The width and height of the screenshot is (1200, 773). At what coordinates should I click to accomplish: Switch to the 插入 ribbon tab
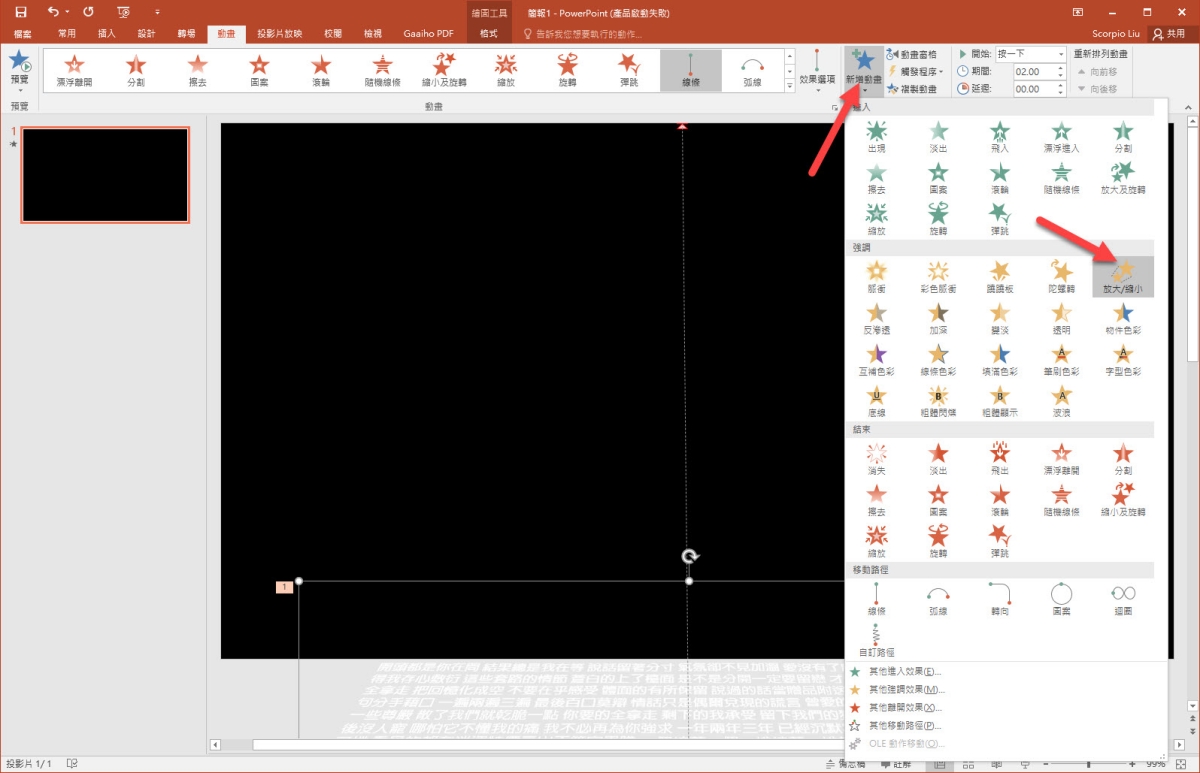[106, 33]
